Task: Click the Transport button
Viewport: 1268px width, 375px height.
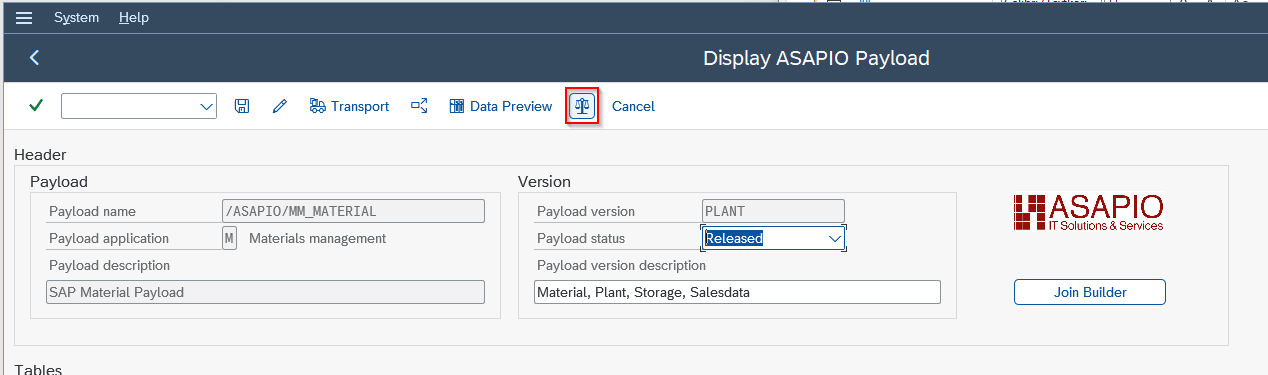Action: 349,106
